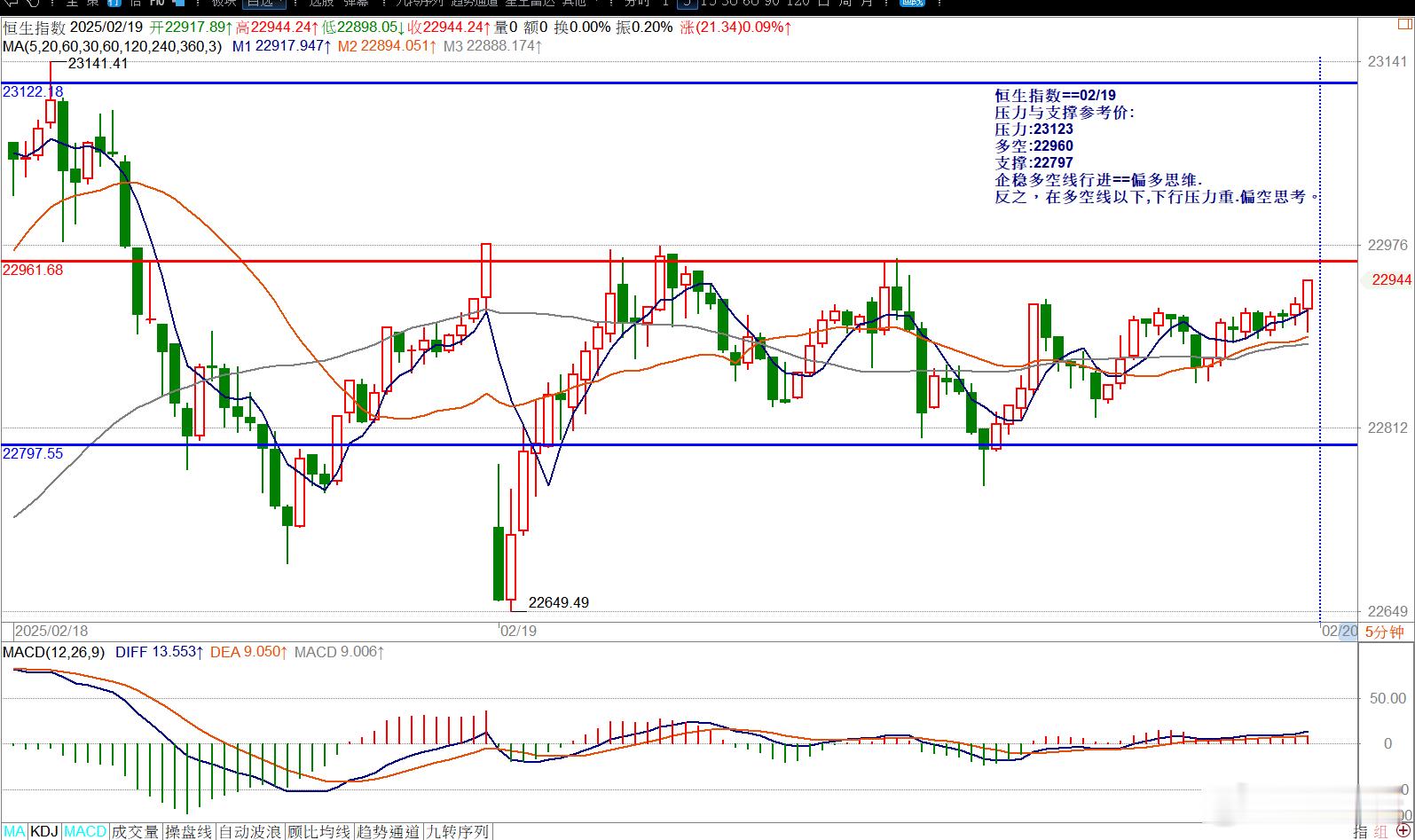Image resolution: width=1415 pixels, height=840 pixels.
Task: Click the current price tag 22944
Action: (x=1391, y=279)
